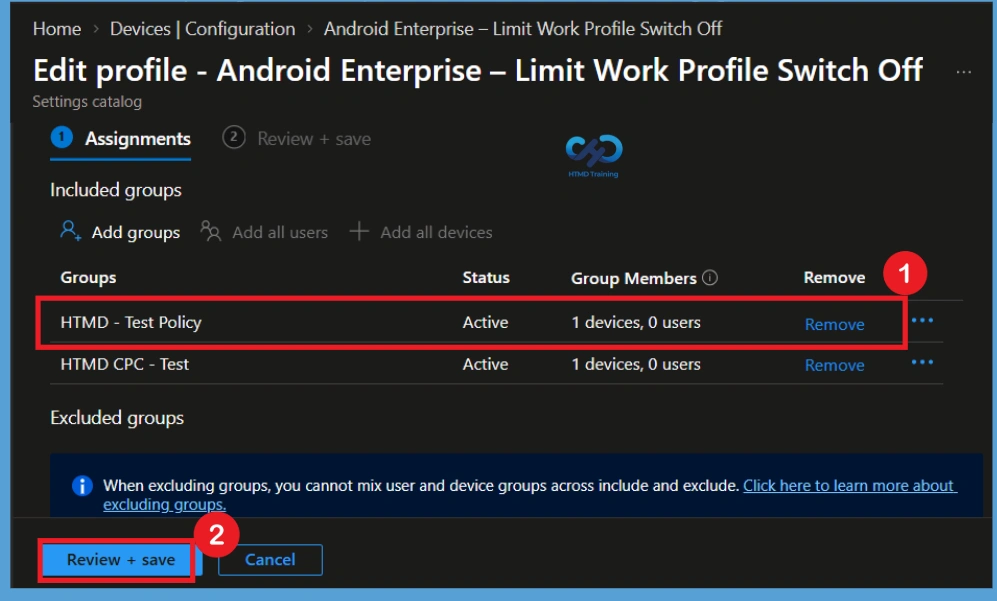Click the Group Members info icon
The image size is (997, 601).
(710, 278)
